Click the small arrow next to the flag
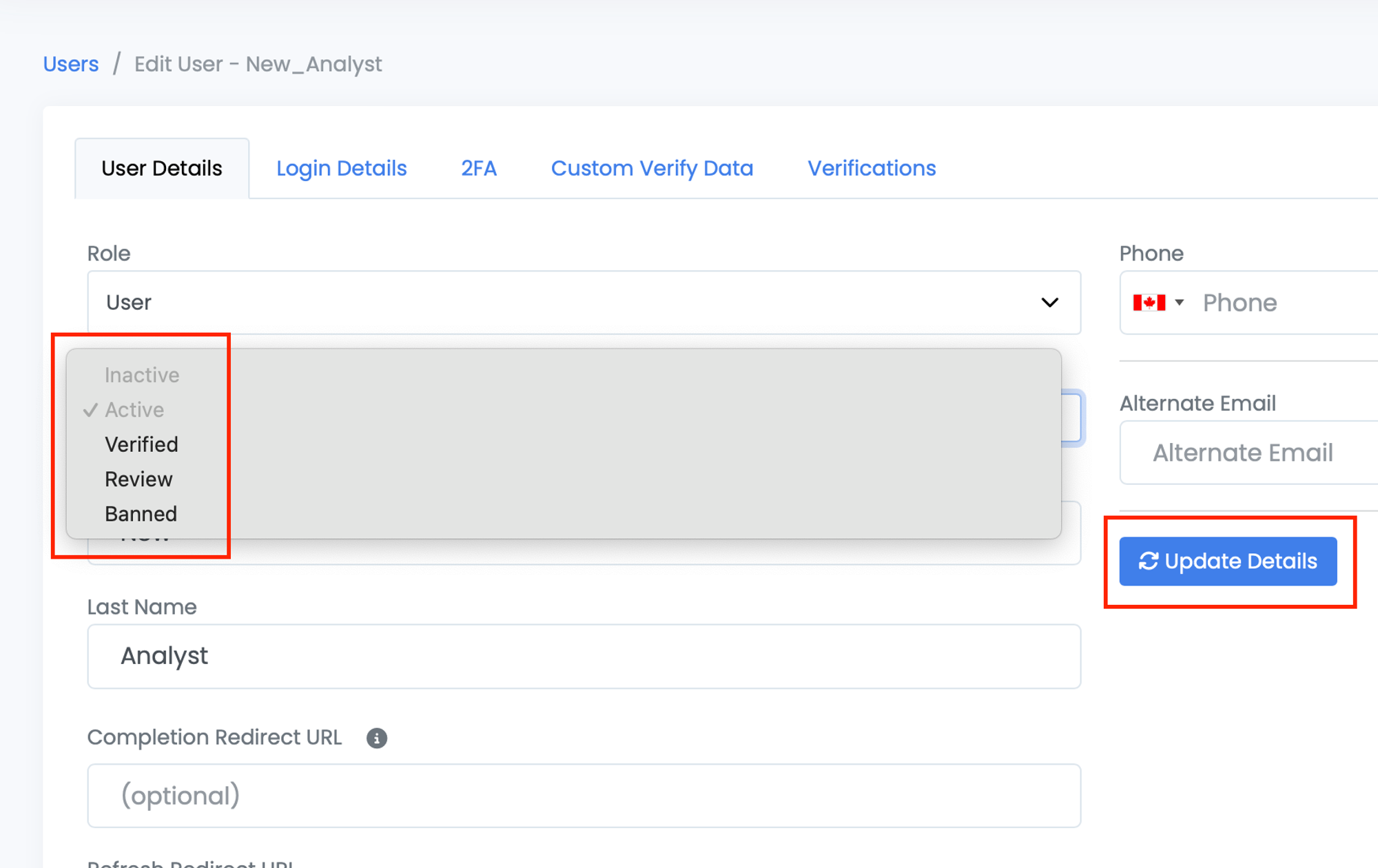Screen dimensions: 1378x868 click(1180, 302)
